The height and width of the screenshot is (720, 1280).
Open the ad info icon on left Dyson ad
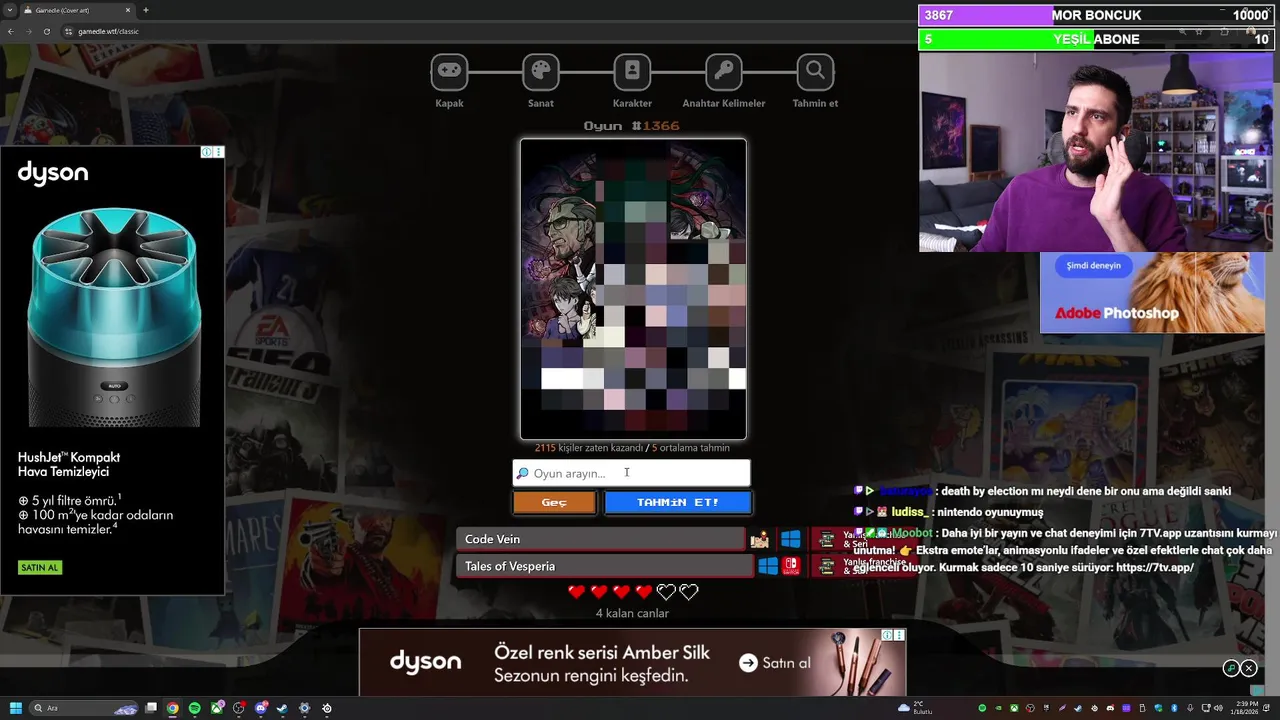point(206,152)
